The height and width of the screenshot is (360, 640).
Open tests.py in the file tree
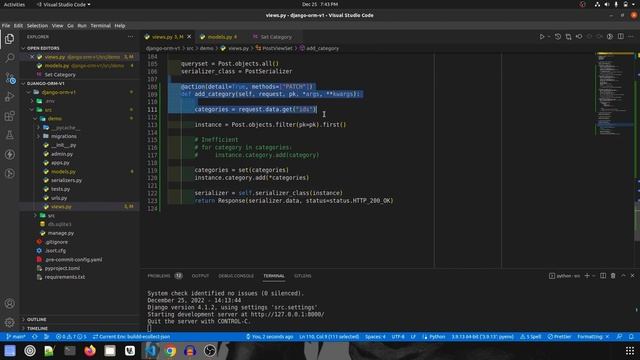click(60, 189)
